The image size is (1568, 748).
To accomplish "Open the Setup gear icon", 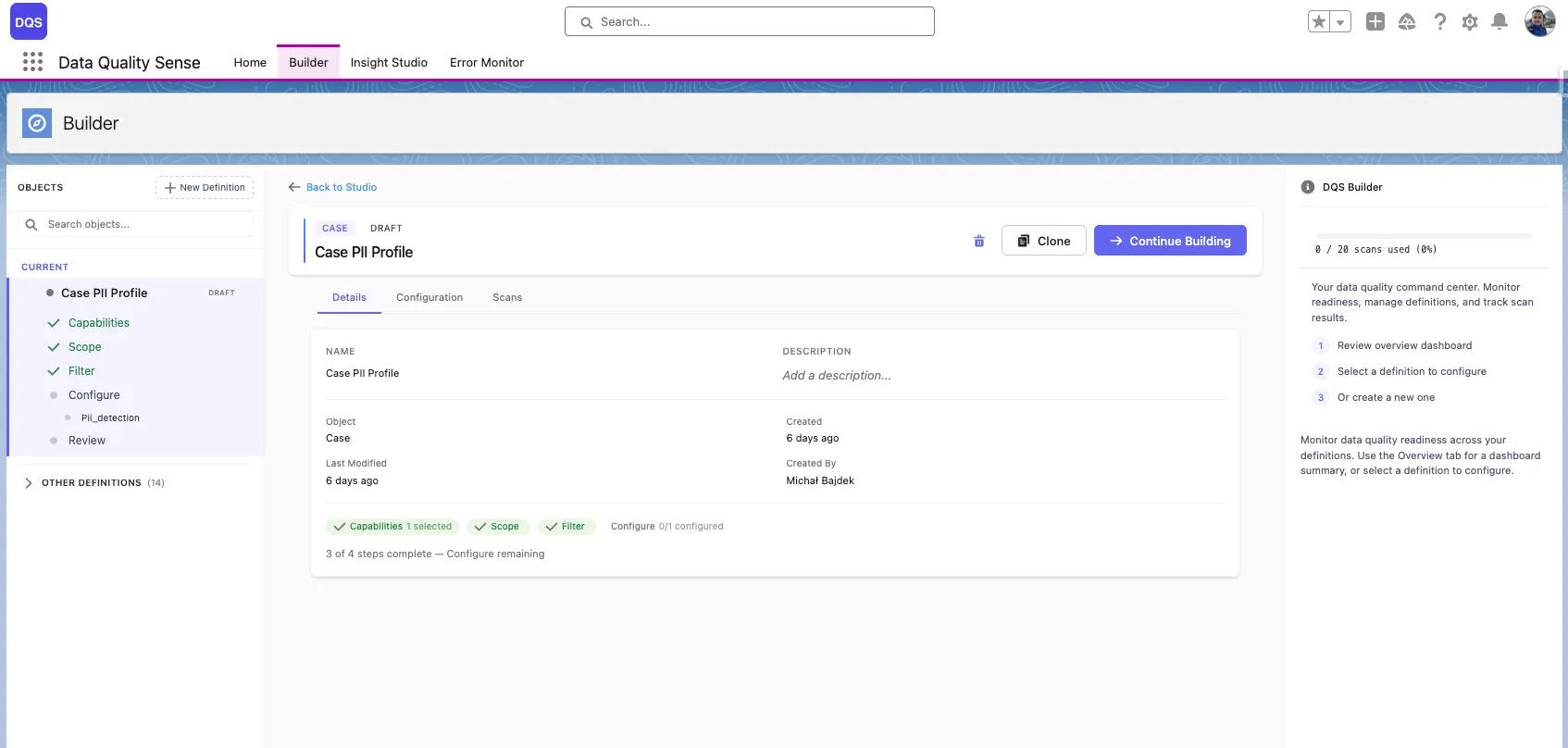I will coord(1470,21).
